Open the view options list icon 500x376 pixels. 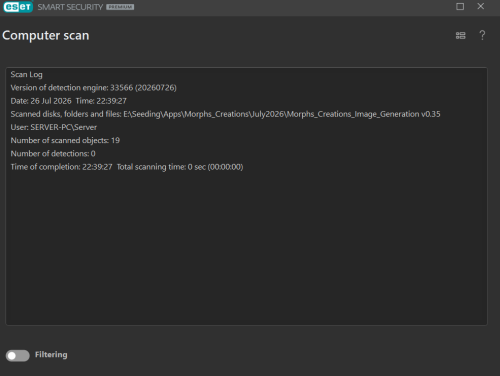[x=460, y=35]
